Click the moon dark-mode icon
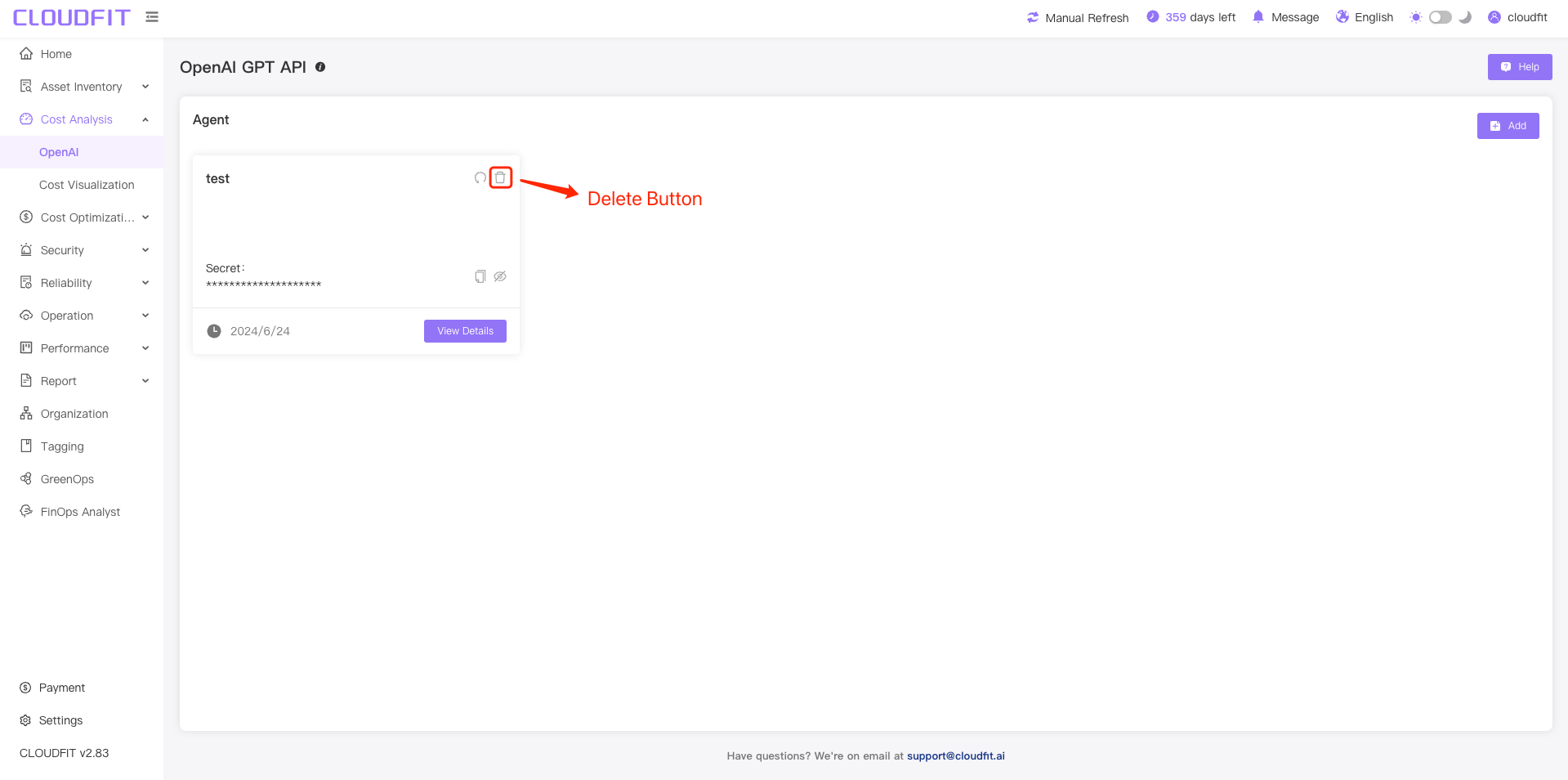1568x780 pixels. click(x=1465, y=17)
